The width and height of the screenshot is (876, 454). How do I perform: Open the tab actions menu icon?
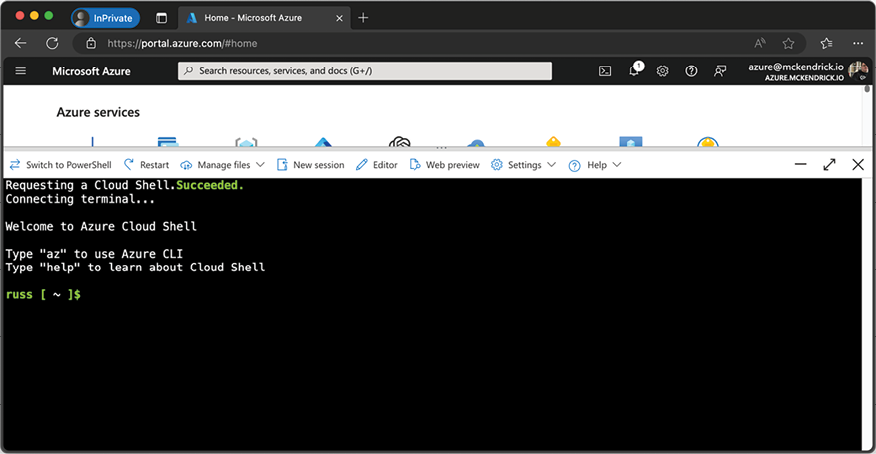click(161, 18)
